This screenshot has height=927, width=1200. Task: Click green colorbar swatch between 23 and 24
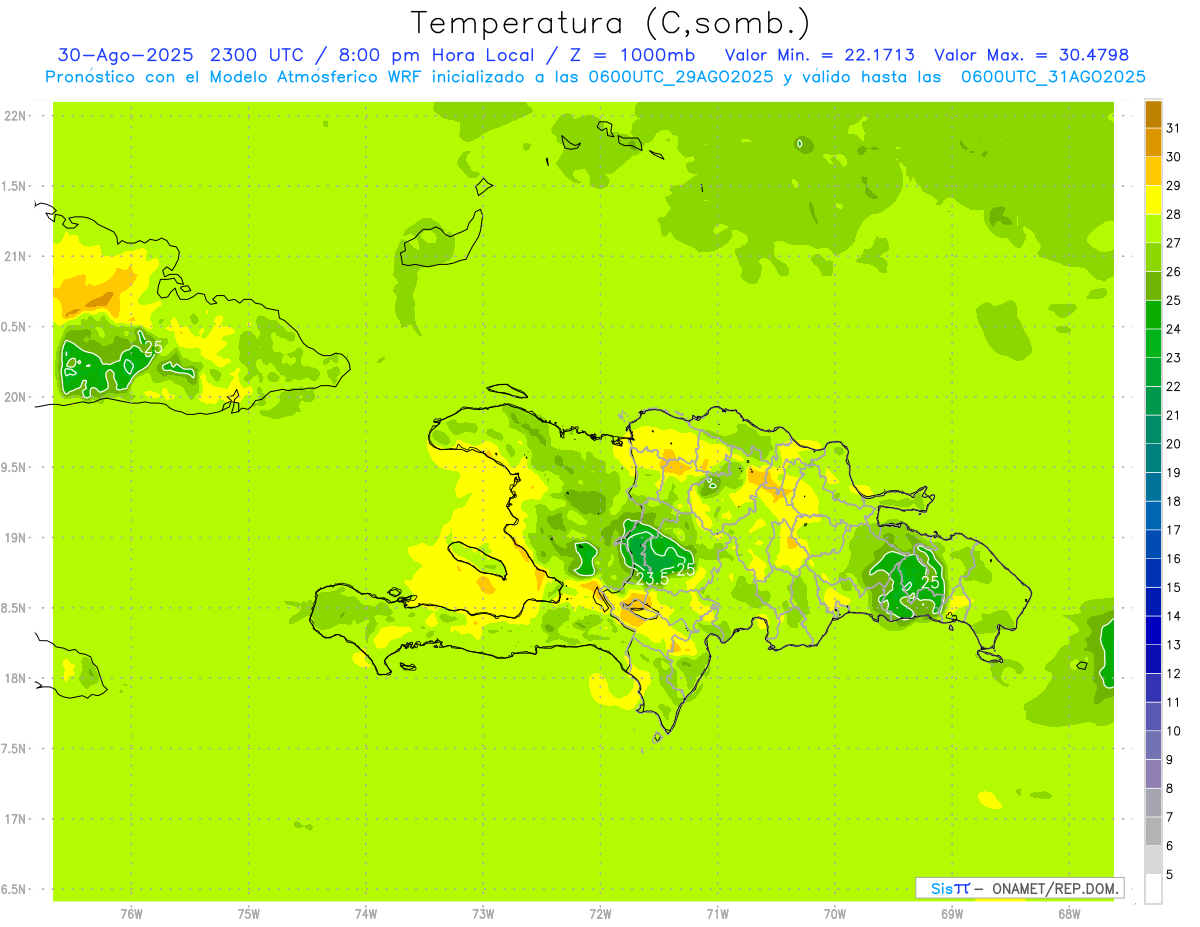[1153, 343]
